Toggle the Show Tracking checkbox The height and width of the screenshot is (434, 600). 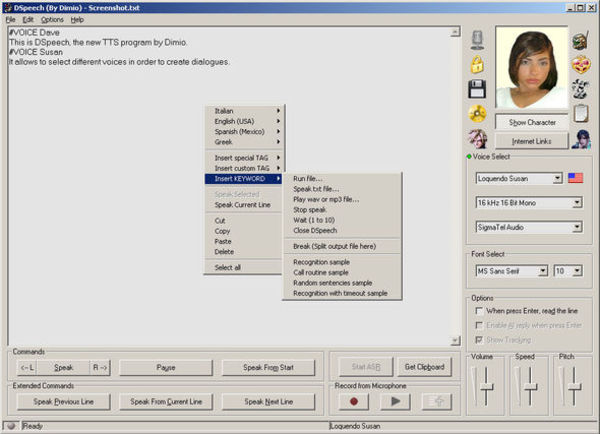coord(479,339)
